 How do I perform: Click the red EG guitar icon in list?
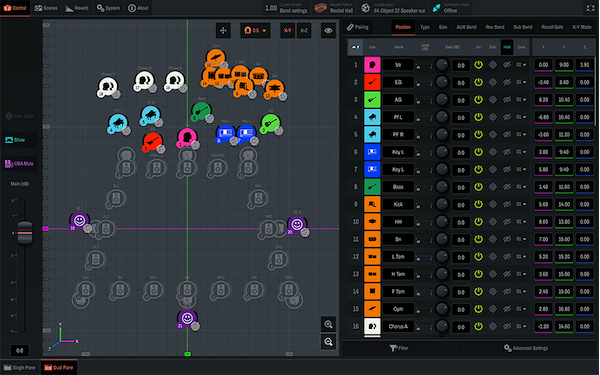coord(372,82)
